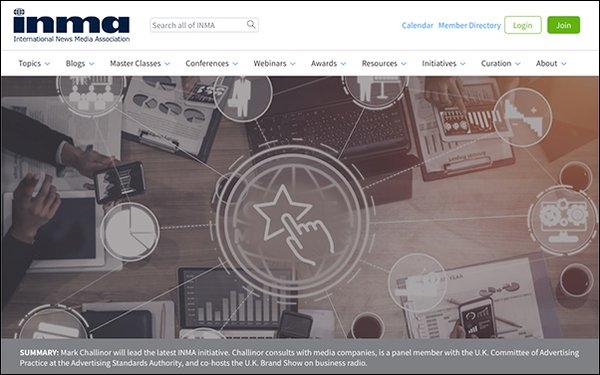
Task: Click the Login button
Action: click(x=522, y=25)
